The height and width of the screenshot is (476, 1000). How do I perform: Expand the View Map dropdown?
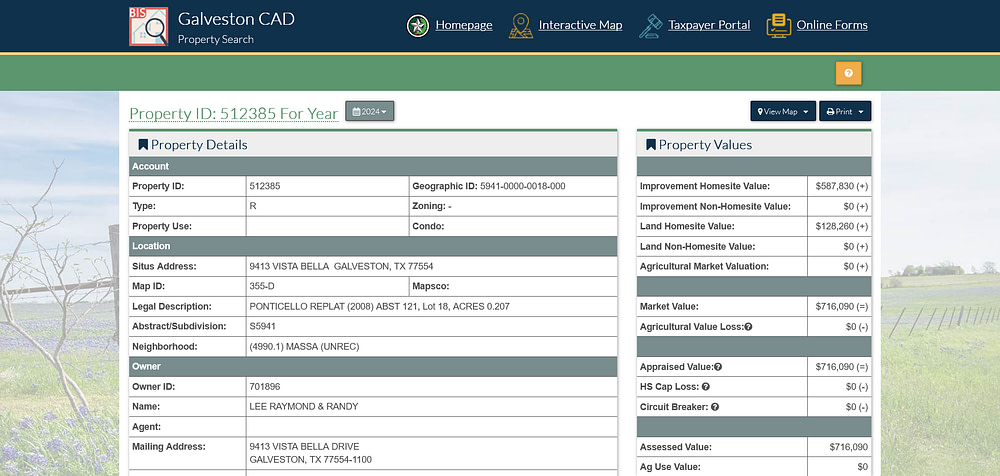[783, 111]
